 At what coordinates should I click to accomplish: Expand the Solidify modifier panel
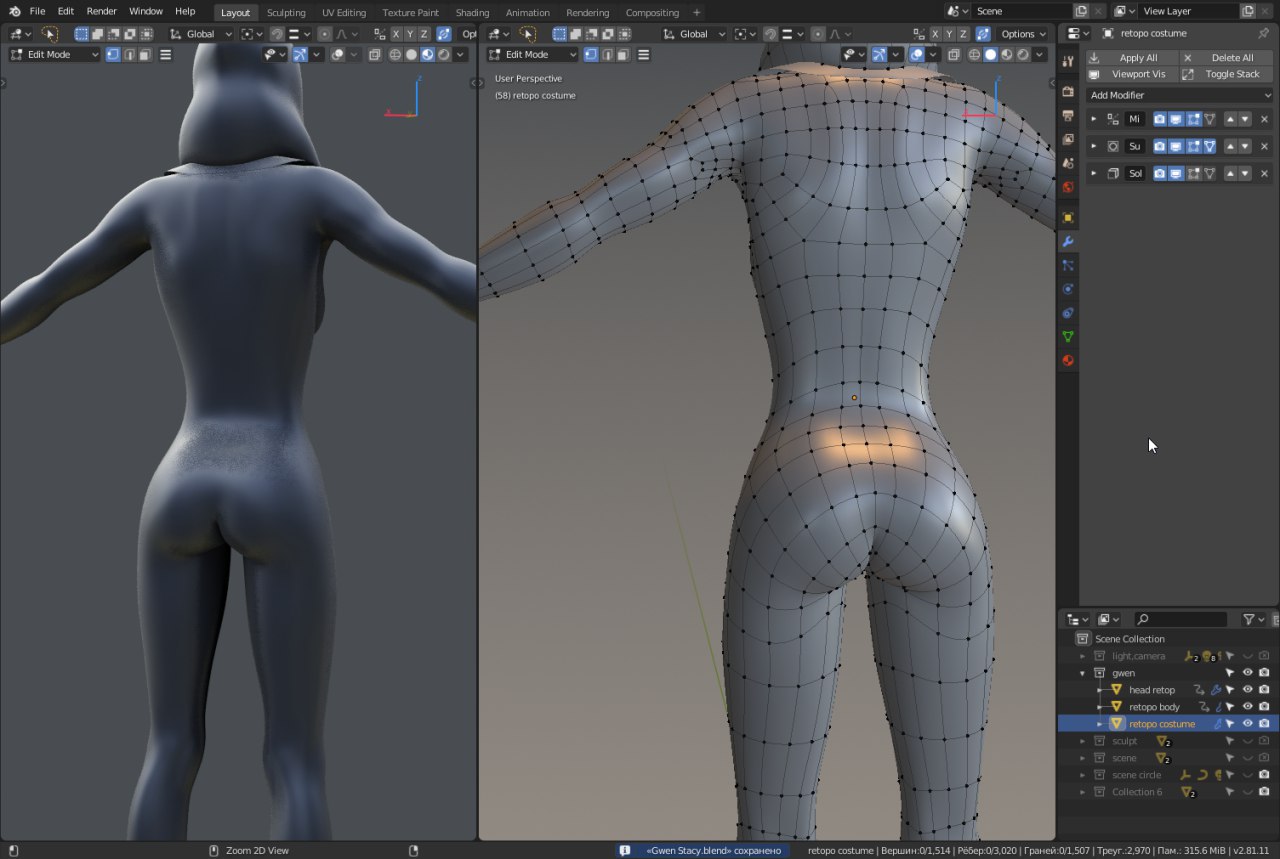pyautogui.click(x=1093, y=173)
